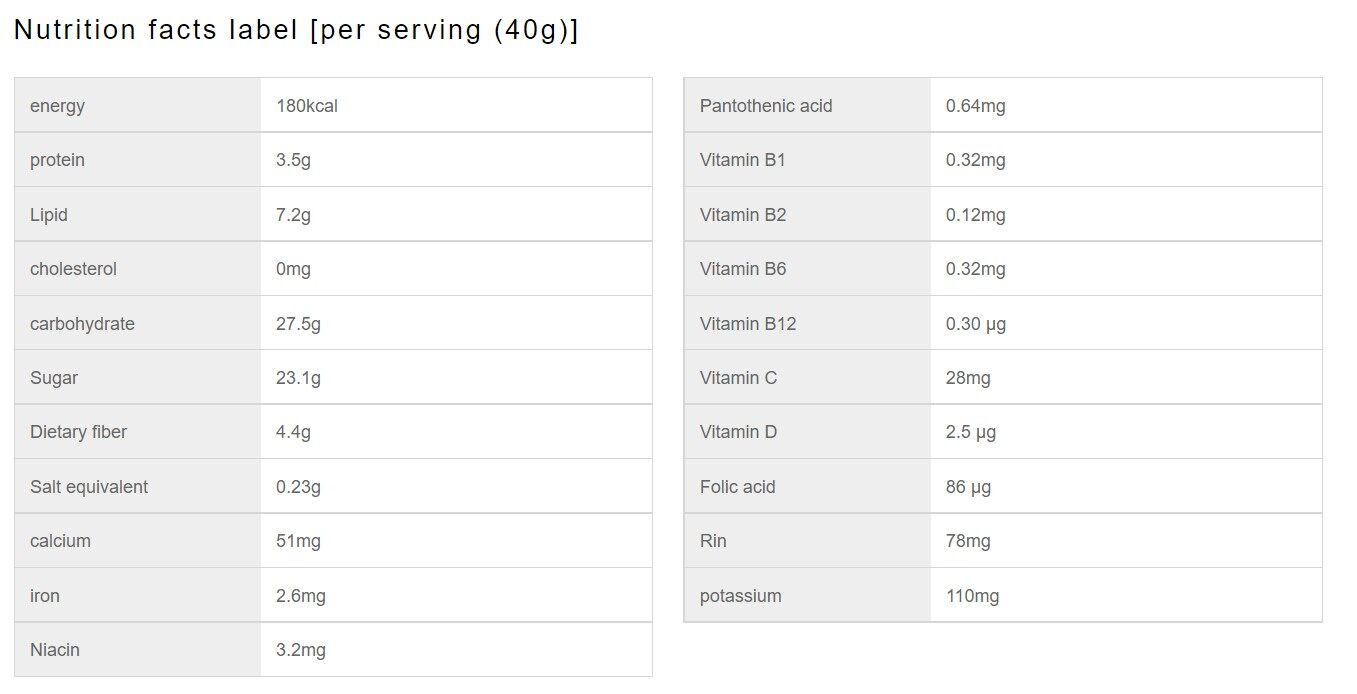
Task: Select the cholesterol row label
Action: [73, 269]
